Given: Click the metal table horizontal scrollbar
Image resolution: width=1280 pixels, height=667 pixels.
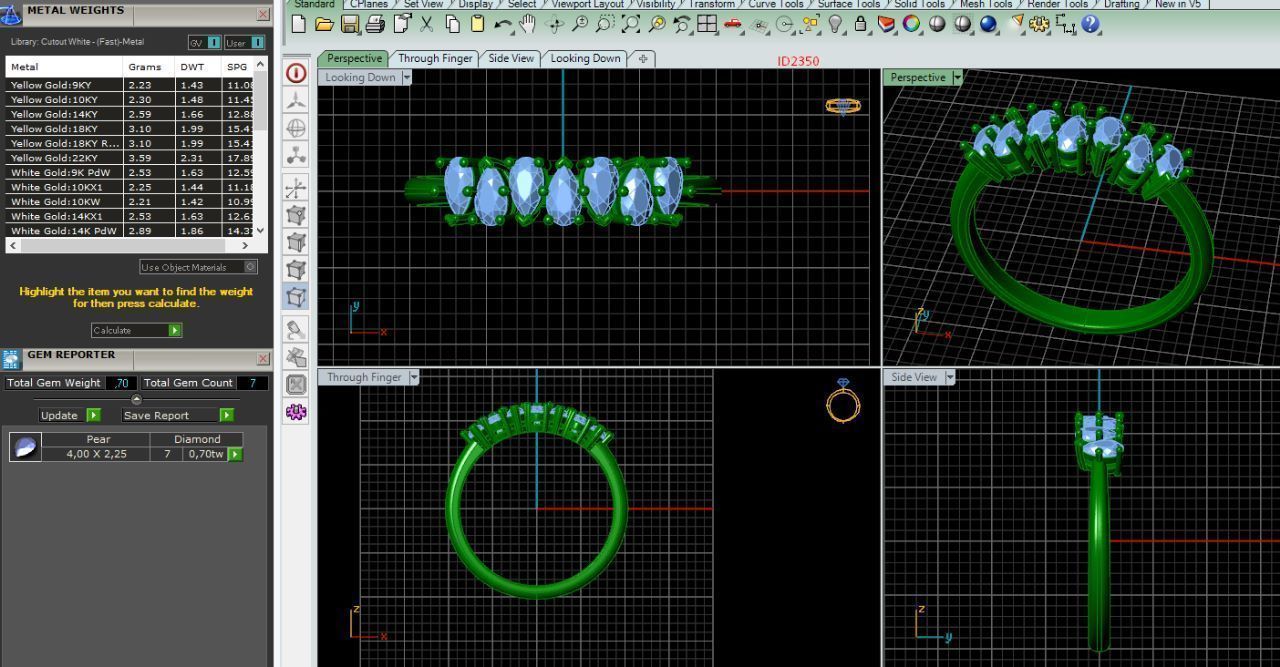Looking at the screenshot, I should pyautogui.click(x=129, y=245).
